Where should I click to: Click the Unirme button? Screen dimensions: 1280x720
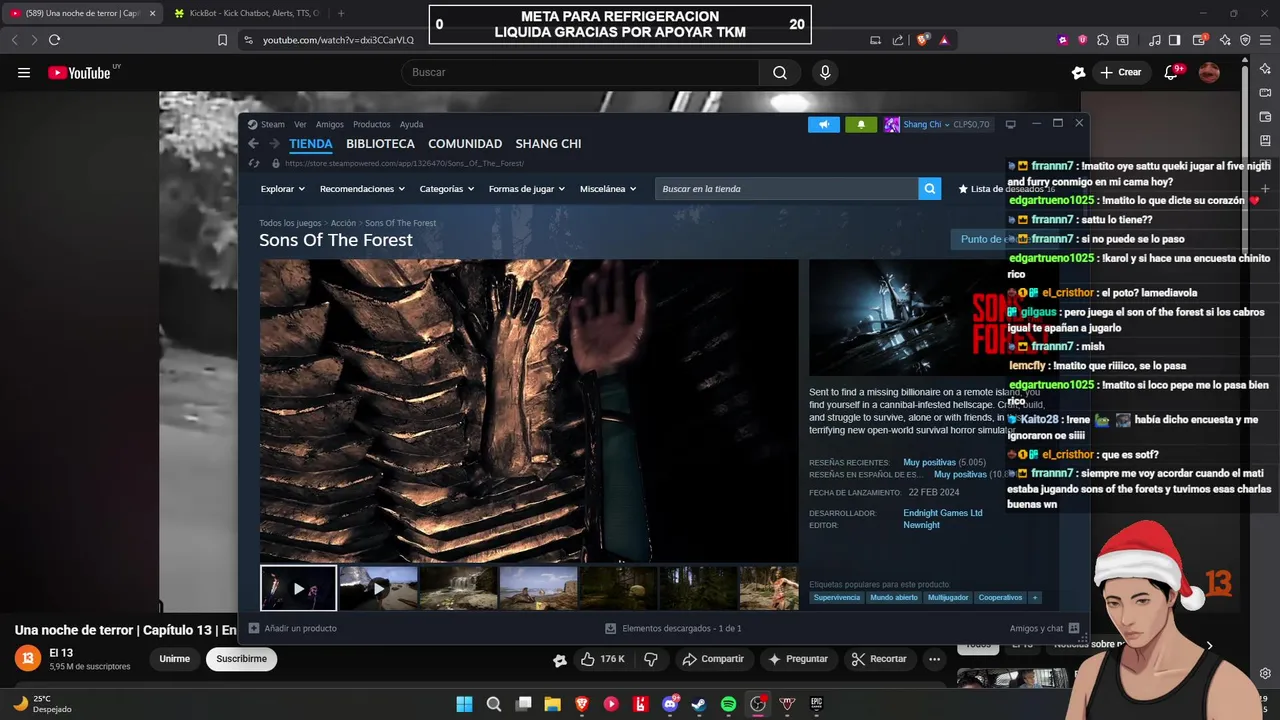pos(174,659)
